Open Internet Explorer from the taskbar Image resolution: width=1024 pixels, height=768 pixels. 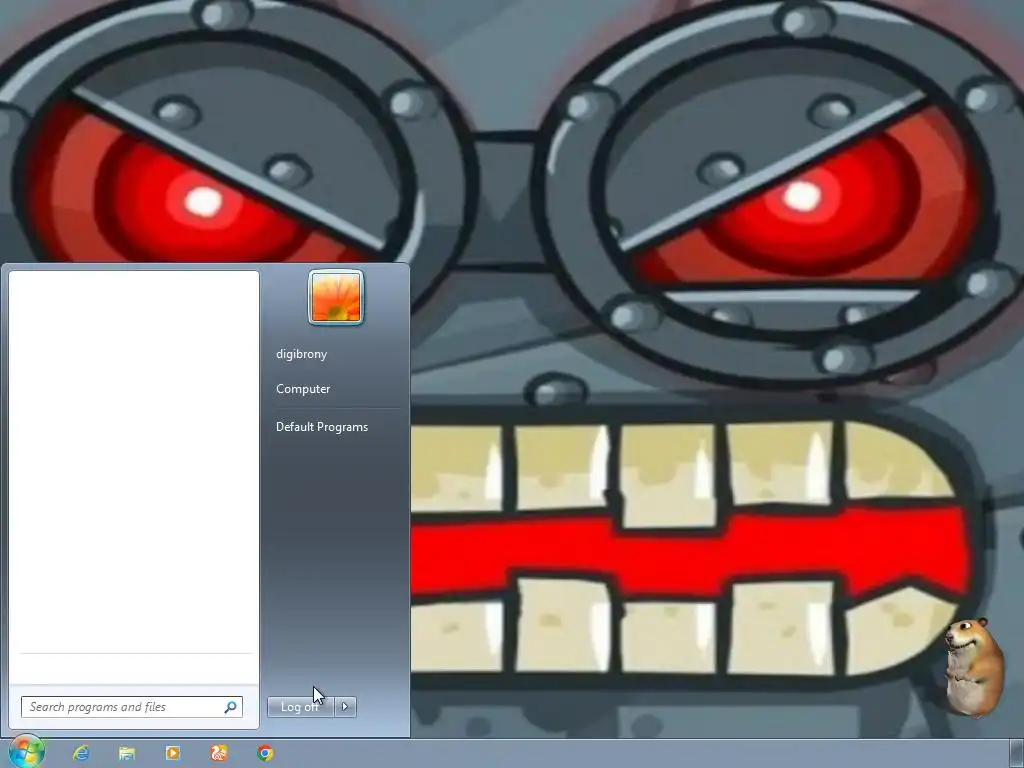coord(81,753)
